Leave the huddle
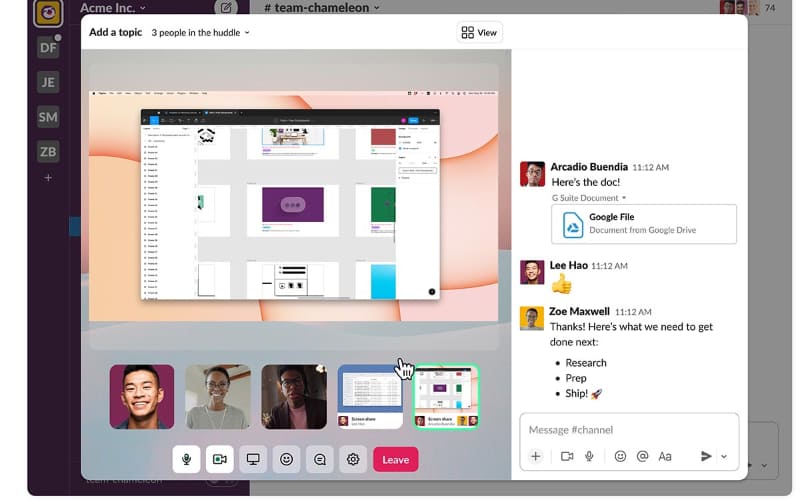800x500 pixels. pyautogui.click(x=396, y=460)
